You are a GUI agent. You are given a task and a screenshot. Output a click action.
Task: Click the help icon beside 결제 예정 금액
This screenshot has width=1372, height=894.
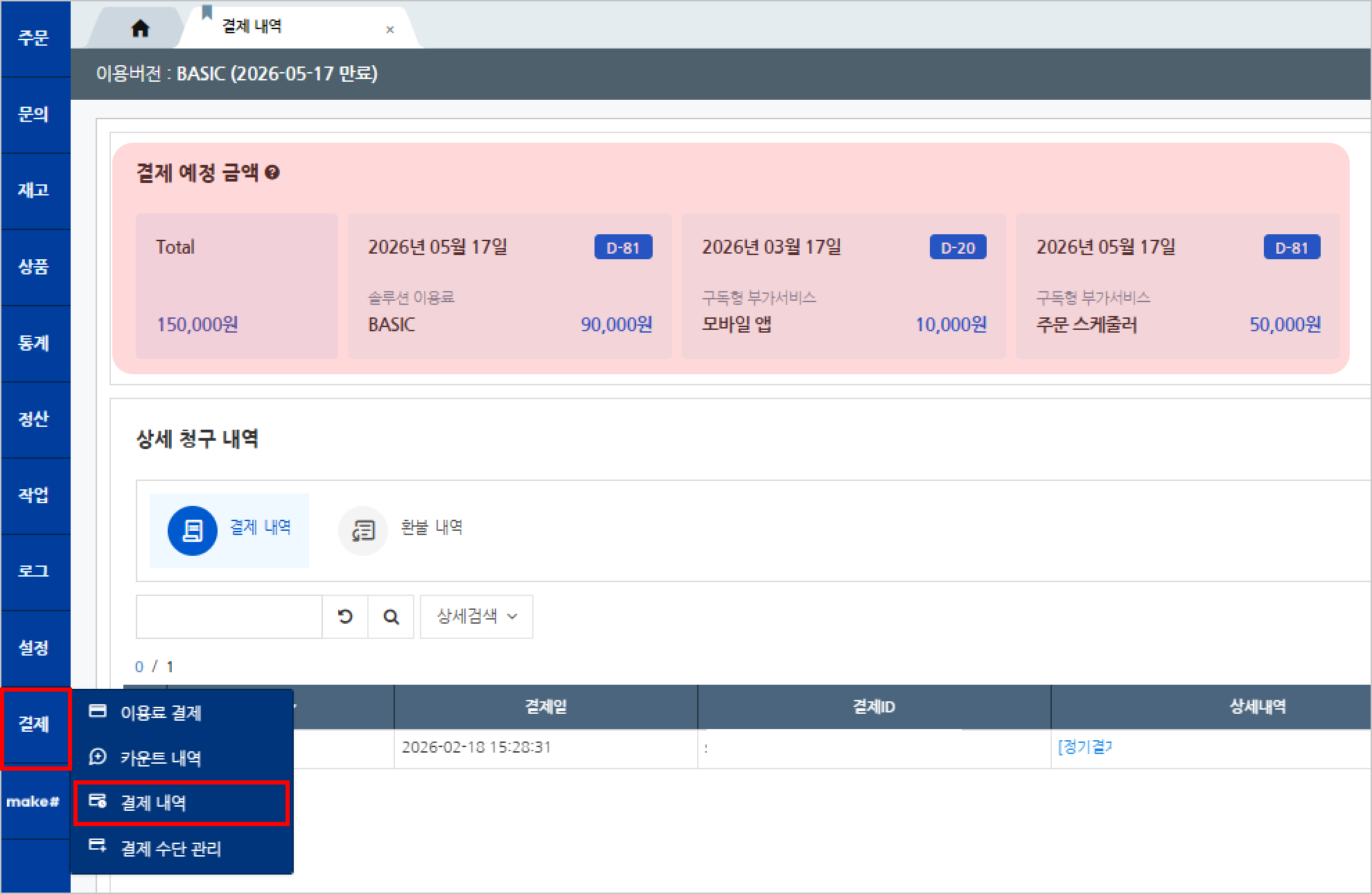(272, 173)
